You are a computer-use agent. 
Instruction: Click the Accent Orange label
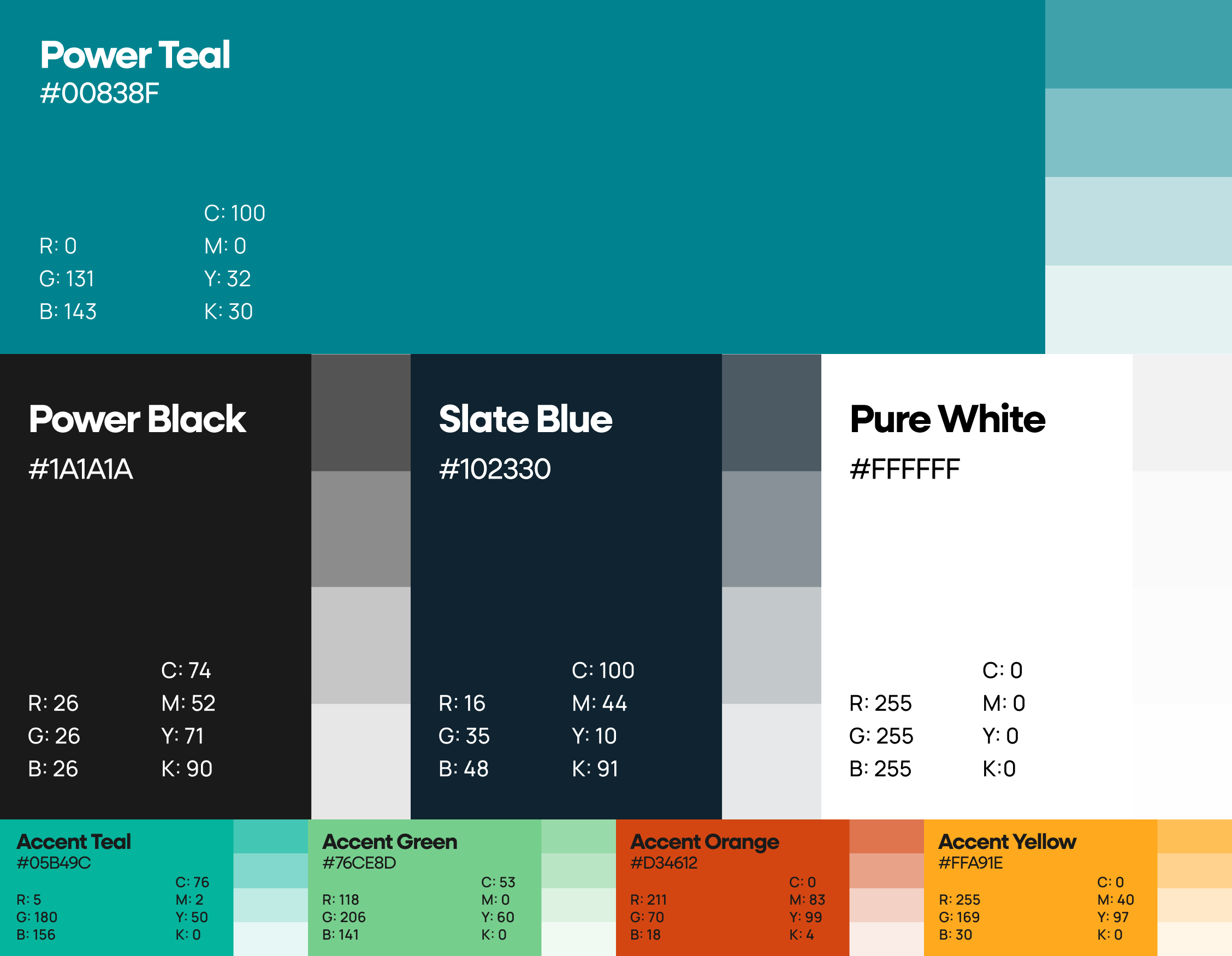click(x=704, y=842)
